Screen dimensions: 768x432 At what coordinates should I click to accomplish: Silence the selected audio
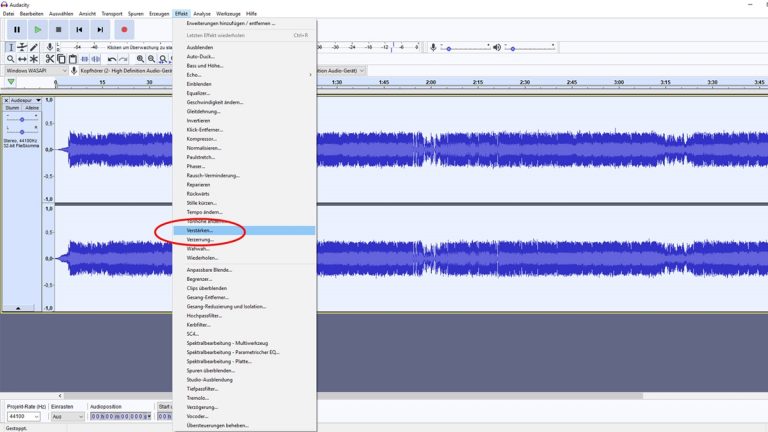(x=96, y=59)
